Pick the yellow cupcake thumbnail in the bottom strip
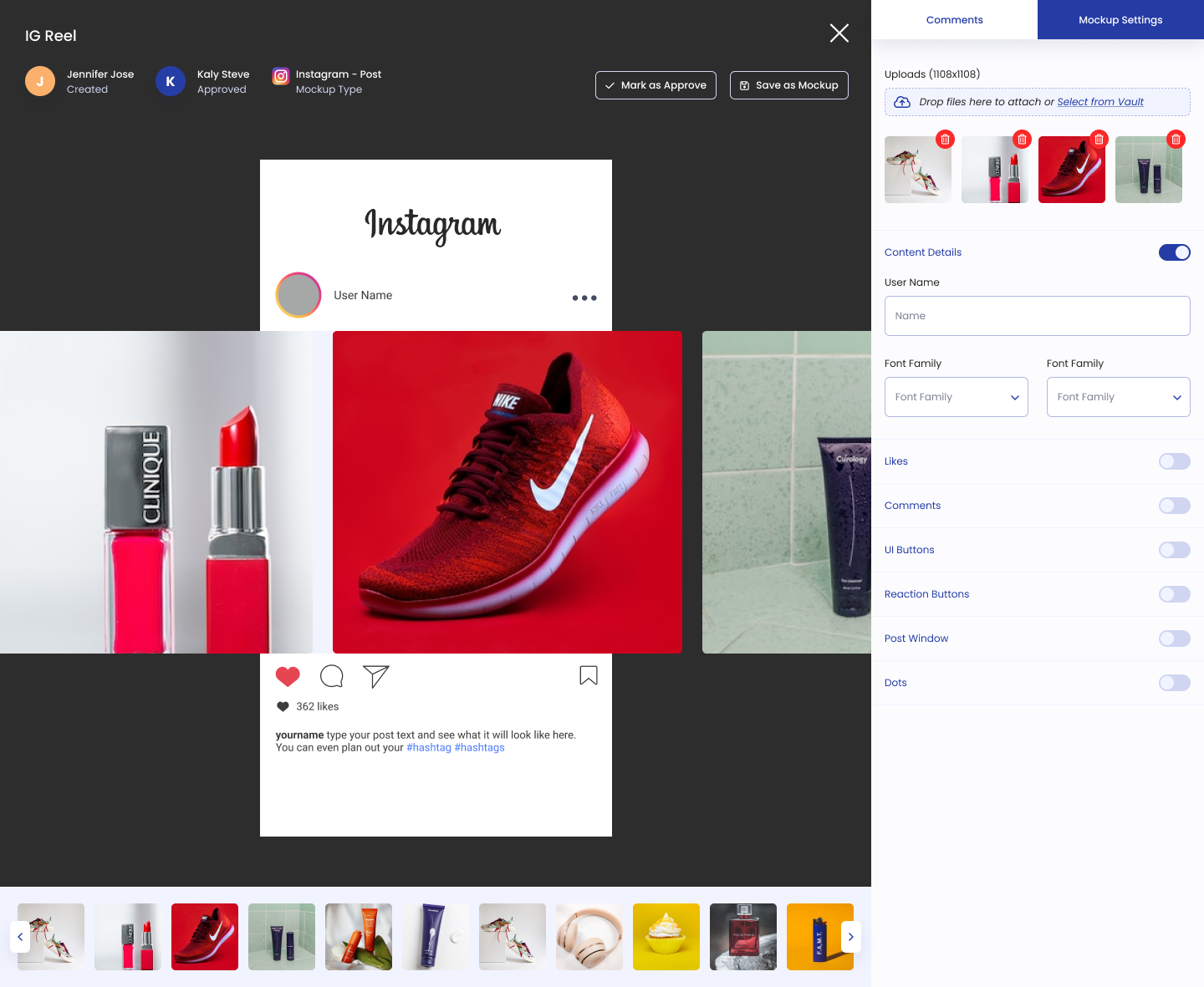The width and height of the screenshot is (1204, 987). pyautogui.click(x=666, y=937)
